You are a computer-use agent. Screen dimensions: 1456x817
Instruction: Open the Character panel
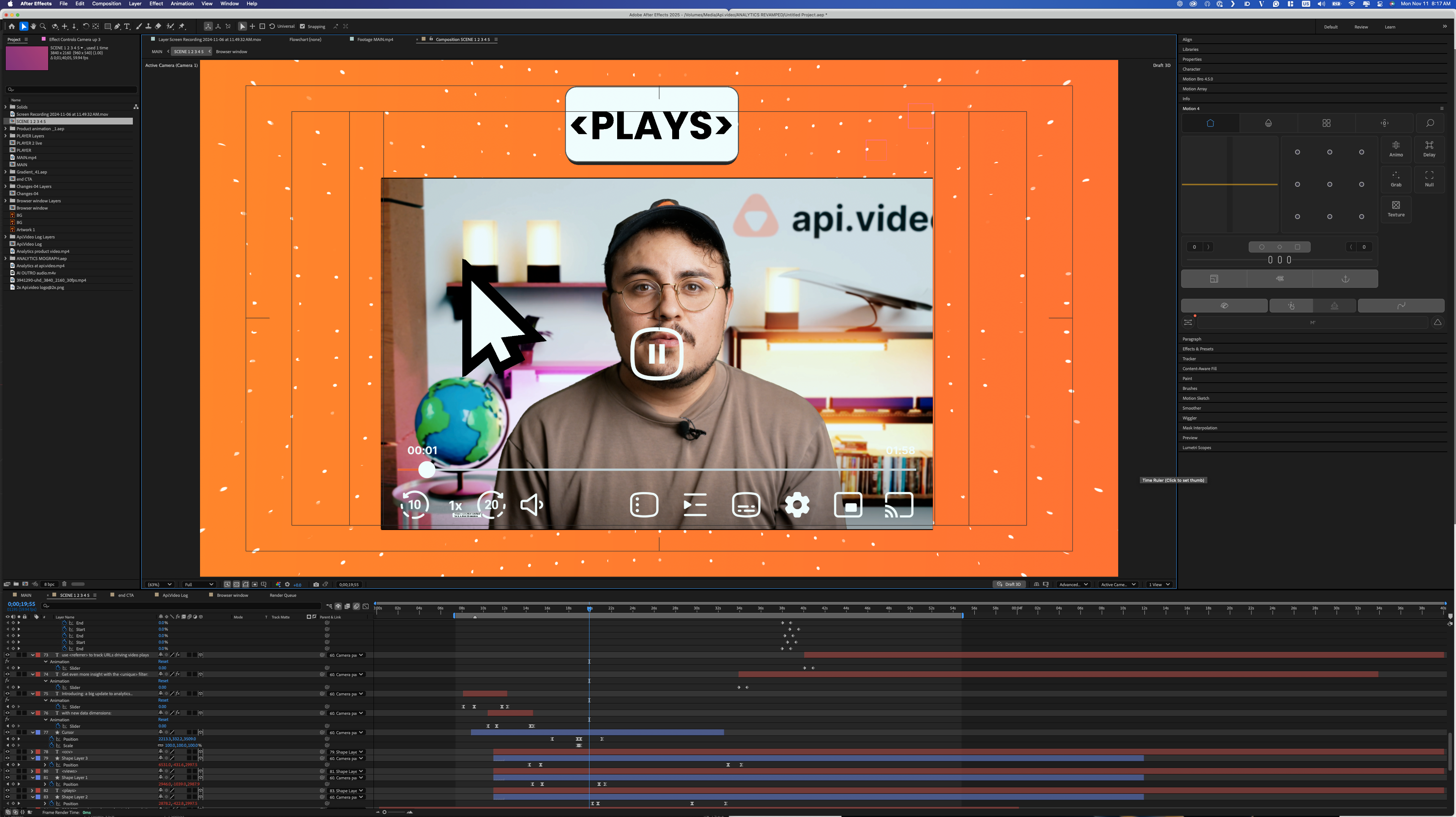(x=1191, y=69)
